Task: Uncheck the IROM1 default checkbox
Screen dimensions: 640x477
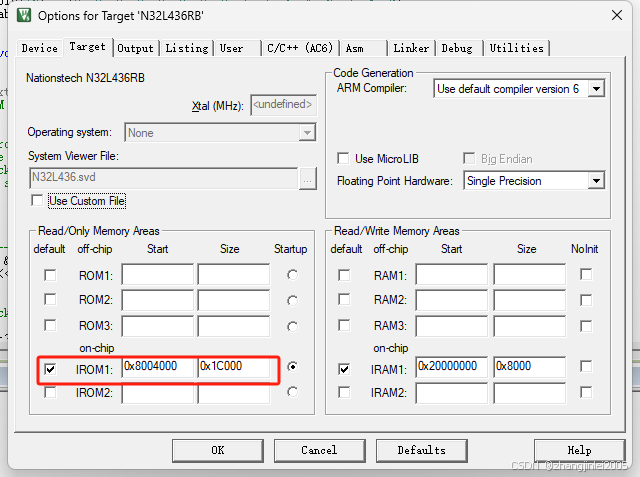Action: 50,369
